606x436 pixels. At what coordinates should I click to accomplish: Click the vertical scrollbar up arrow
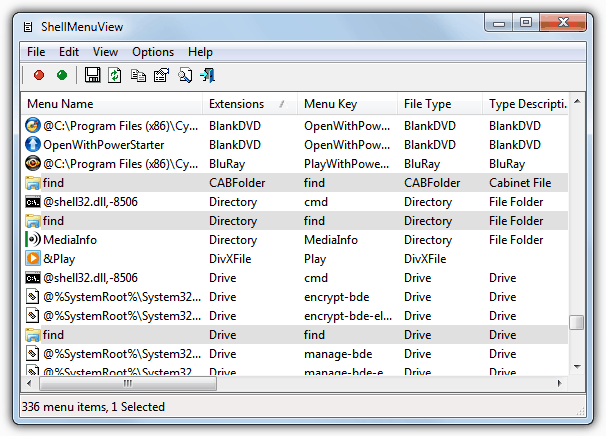click(577, 102)
